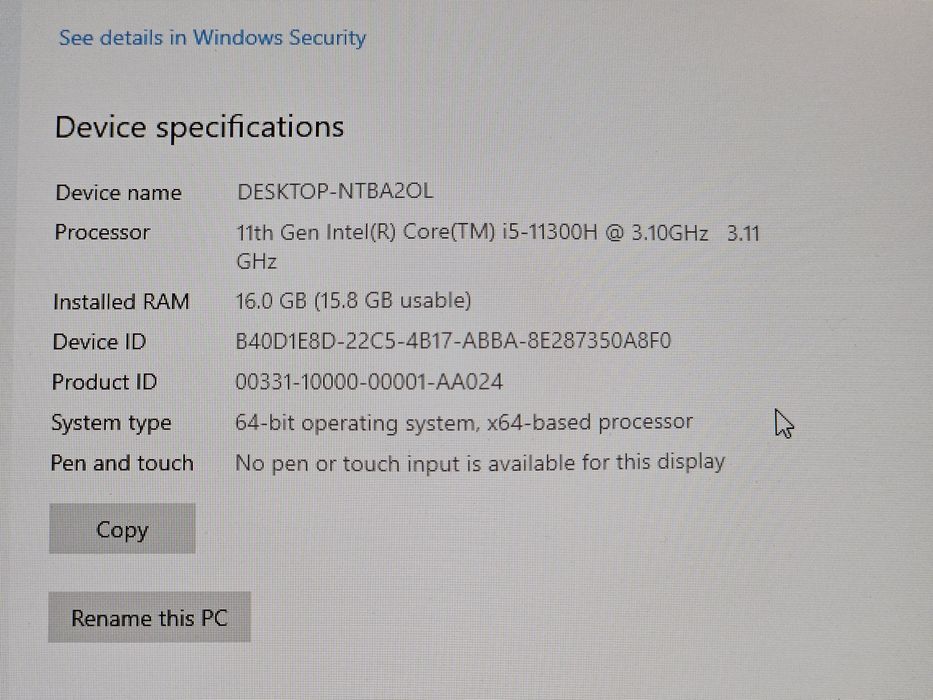Click the Device specifications heading
Screen dimensions: 933x700
pyautogui.click(x=199, y=127)
